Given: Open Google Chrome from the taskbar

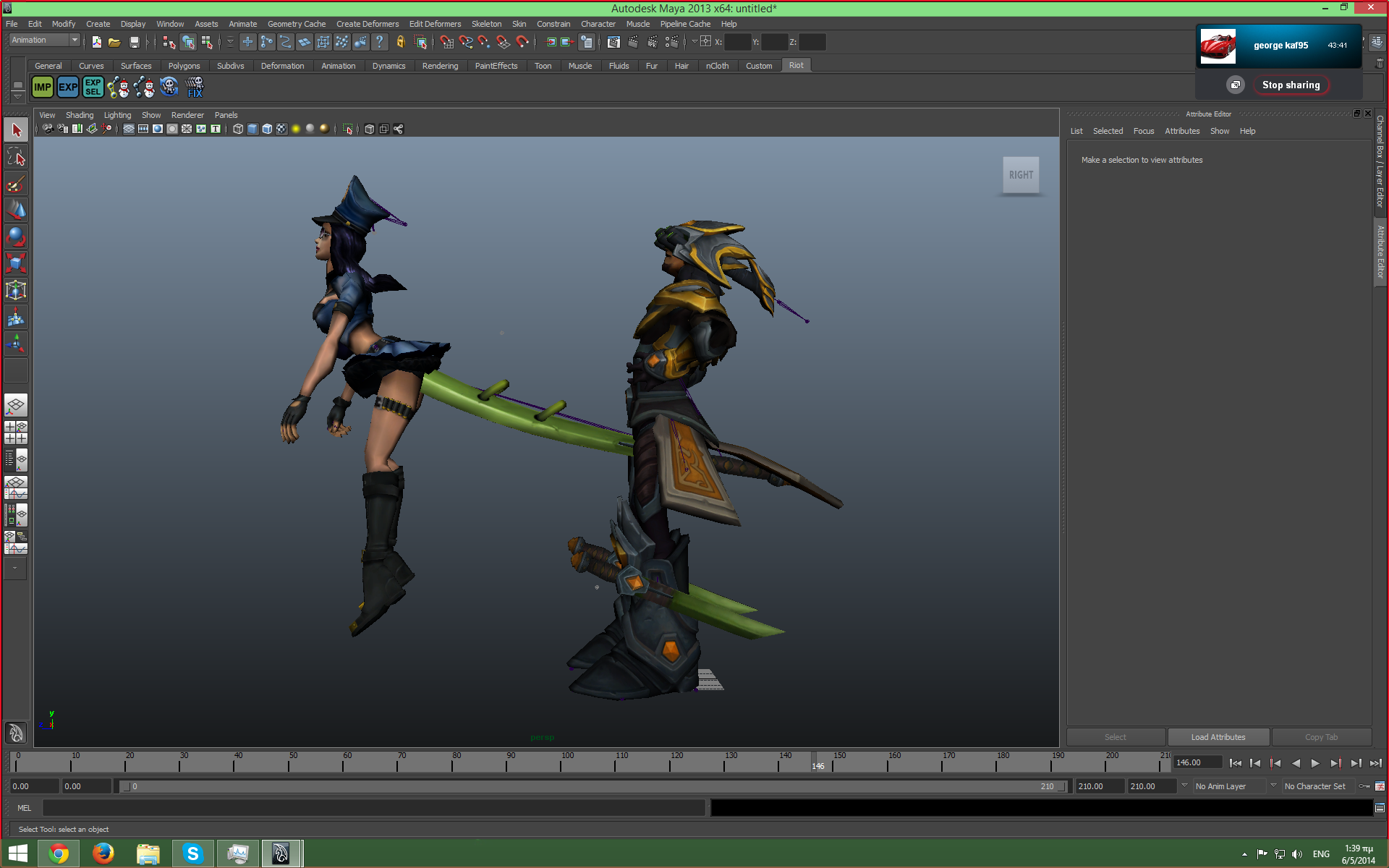Looking at the screenshot, I should [x=59, y=854].
